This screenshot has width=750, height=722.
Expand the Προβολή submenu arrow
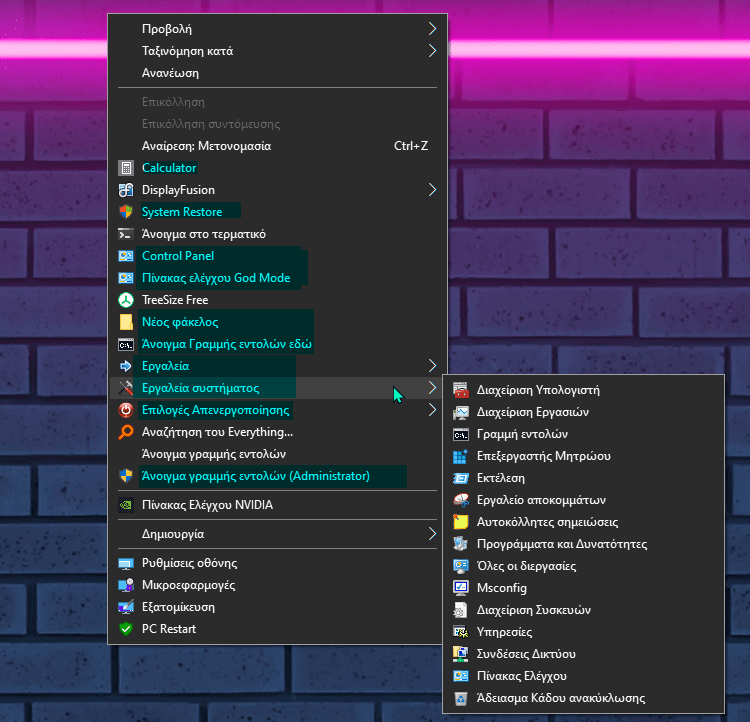432,29
